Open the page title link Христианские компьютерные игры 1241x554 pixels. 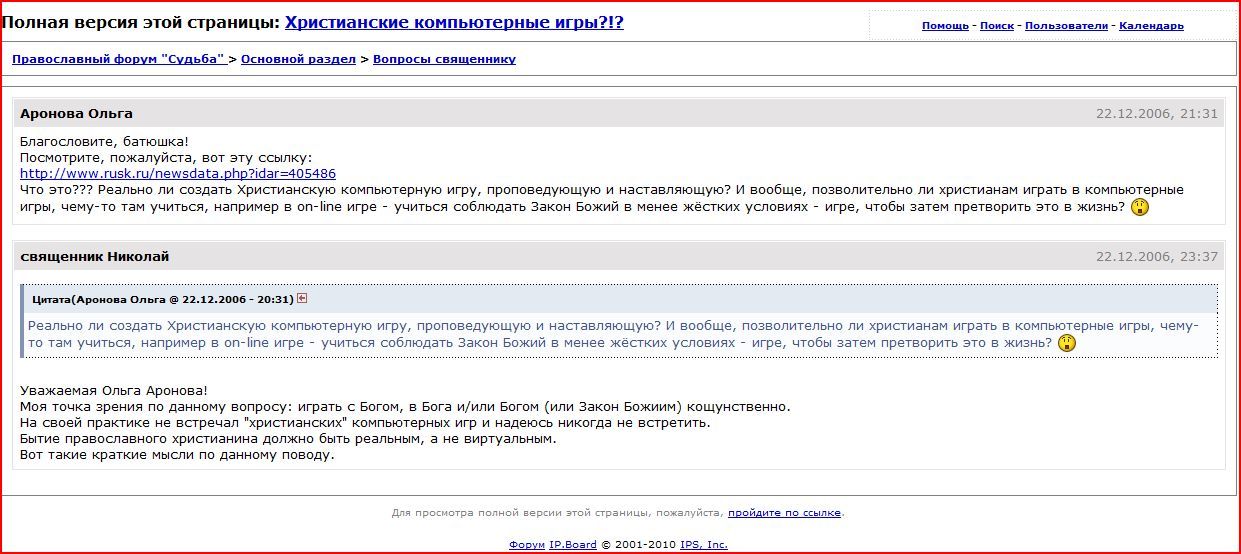(454, 22)
